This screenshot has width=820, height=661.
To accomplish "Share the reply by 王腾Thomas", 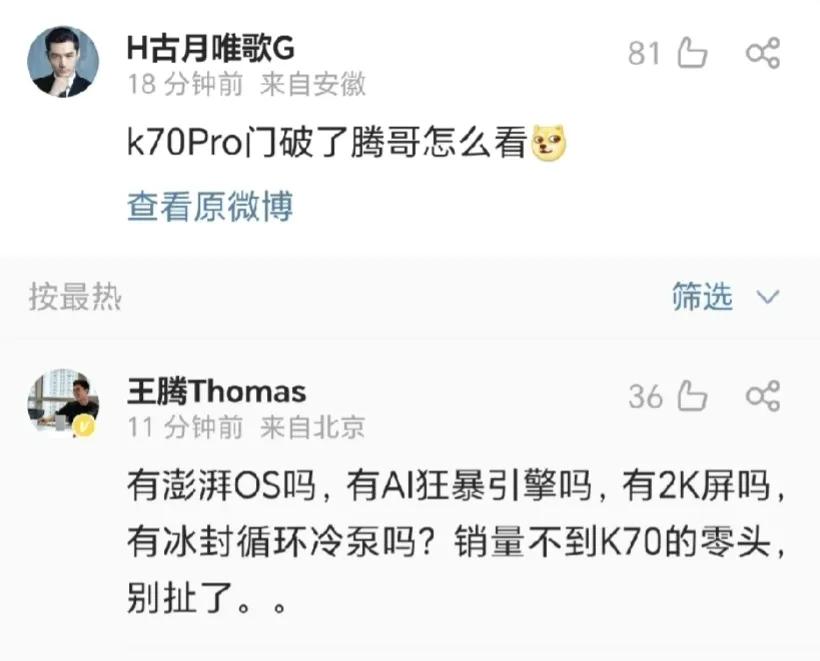I will coord(763,396).
